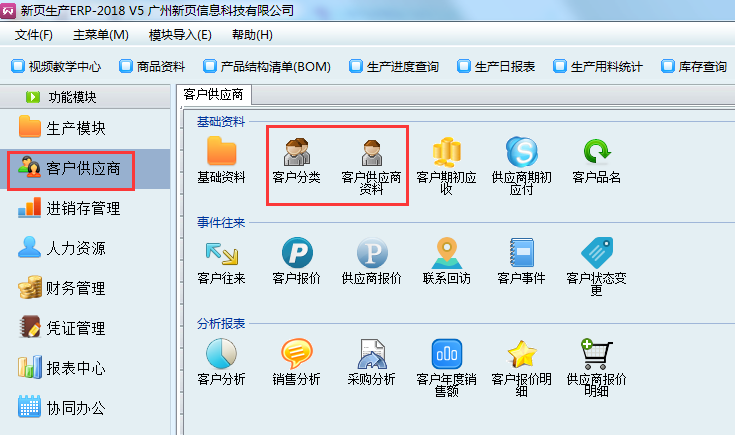Image resolution: width=735 pixels, height=435 pixels.
Task: Open 客户状态变更 tag icon
Action: click(x=597, y=253)
